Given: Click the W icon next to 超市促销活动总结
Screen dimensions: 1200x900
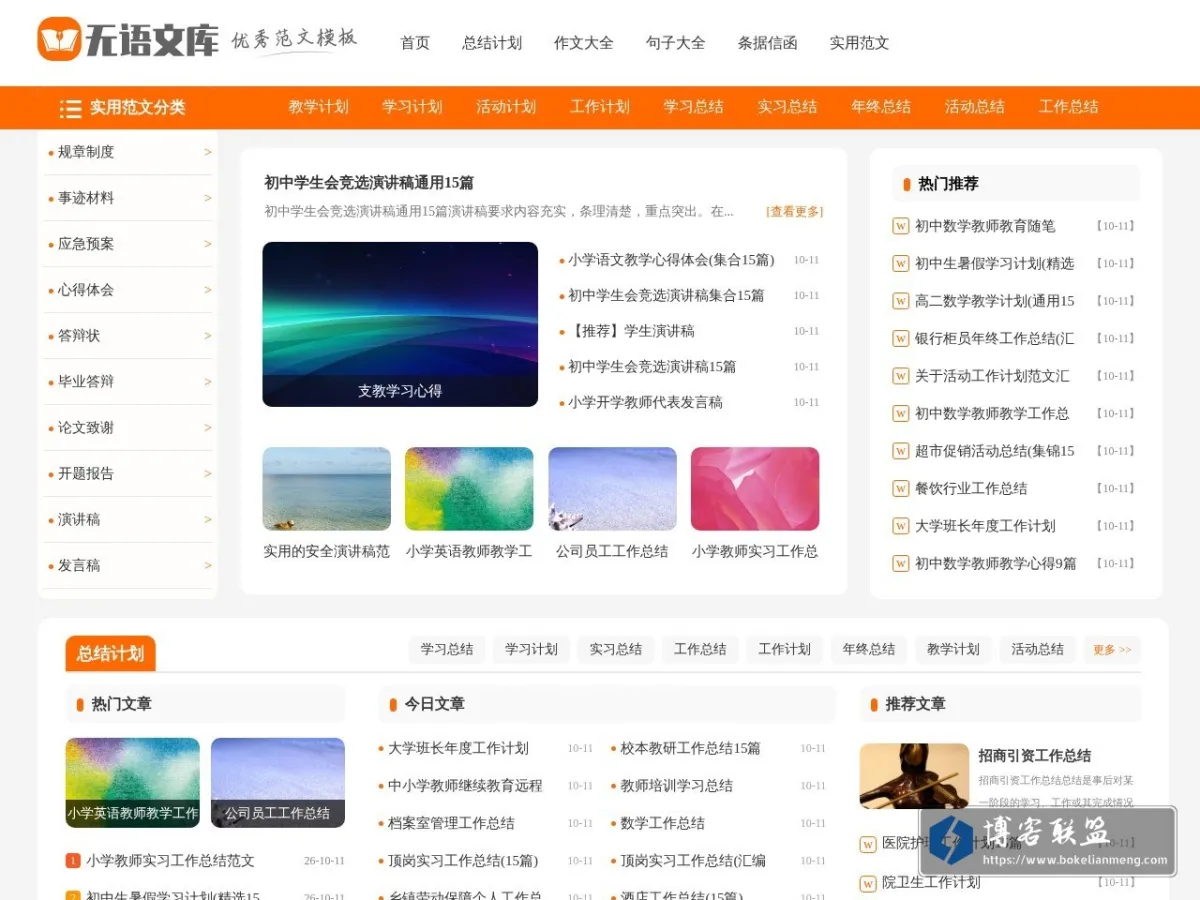Looking at the screenshot, I should pyautogui.click(x=900, y=451).
